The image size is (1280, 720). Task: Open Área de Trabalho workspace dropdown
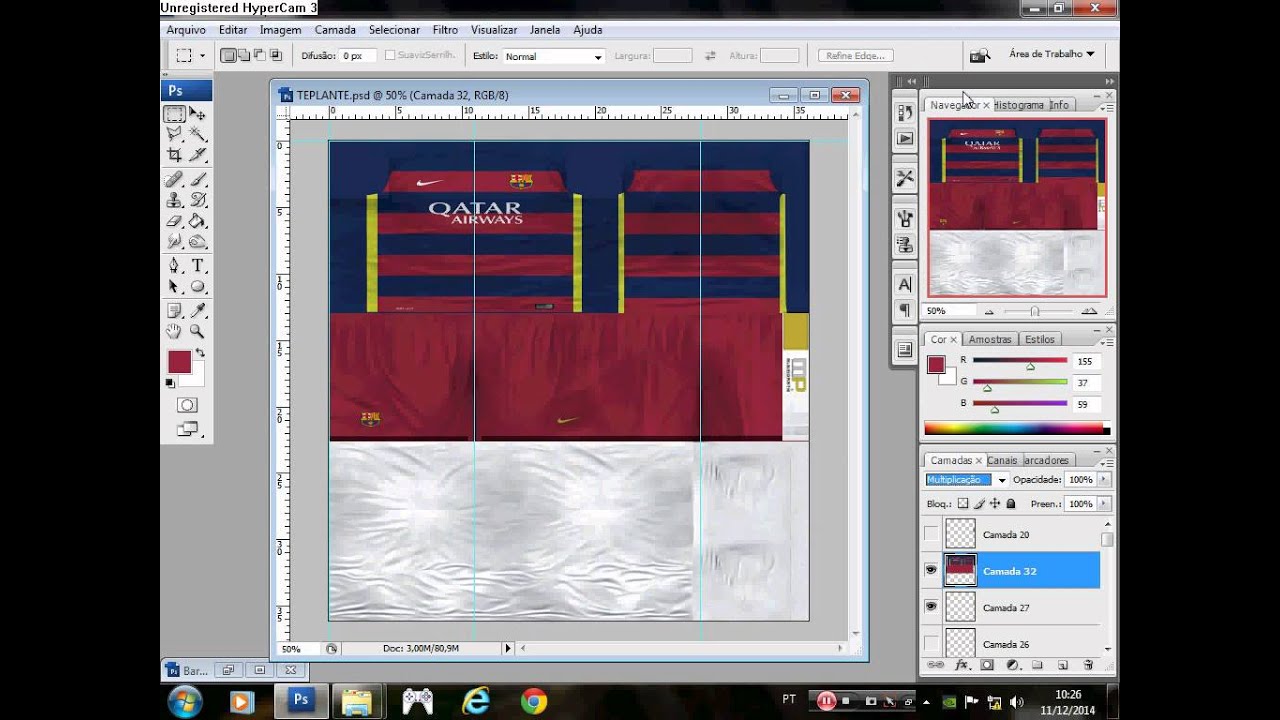point(1051,54)
